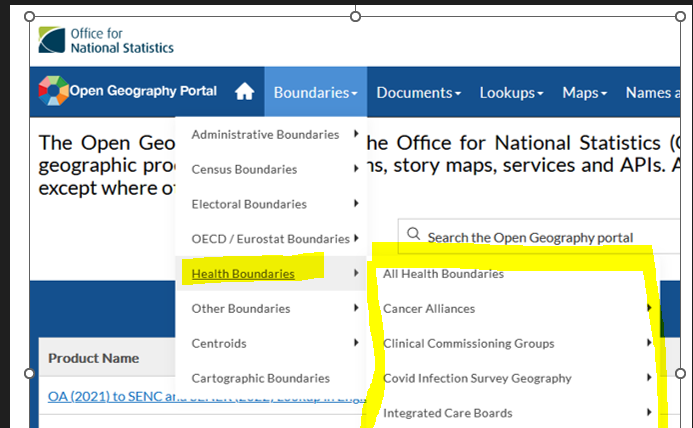Select All Health Boundaries submenu entry
Viewport: 693px width, 428px height.
click(443, 274)
